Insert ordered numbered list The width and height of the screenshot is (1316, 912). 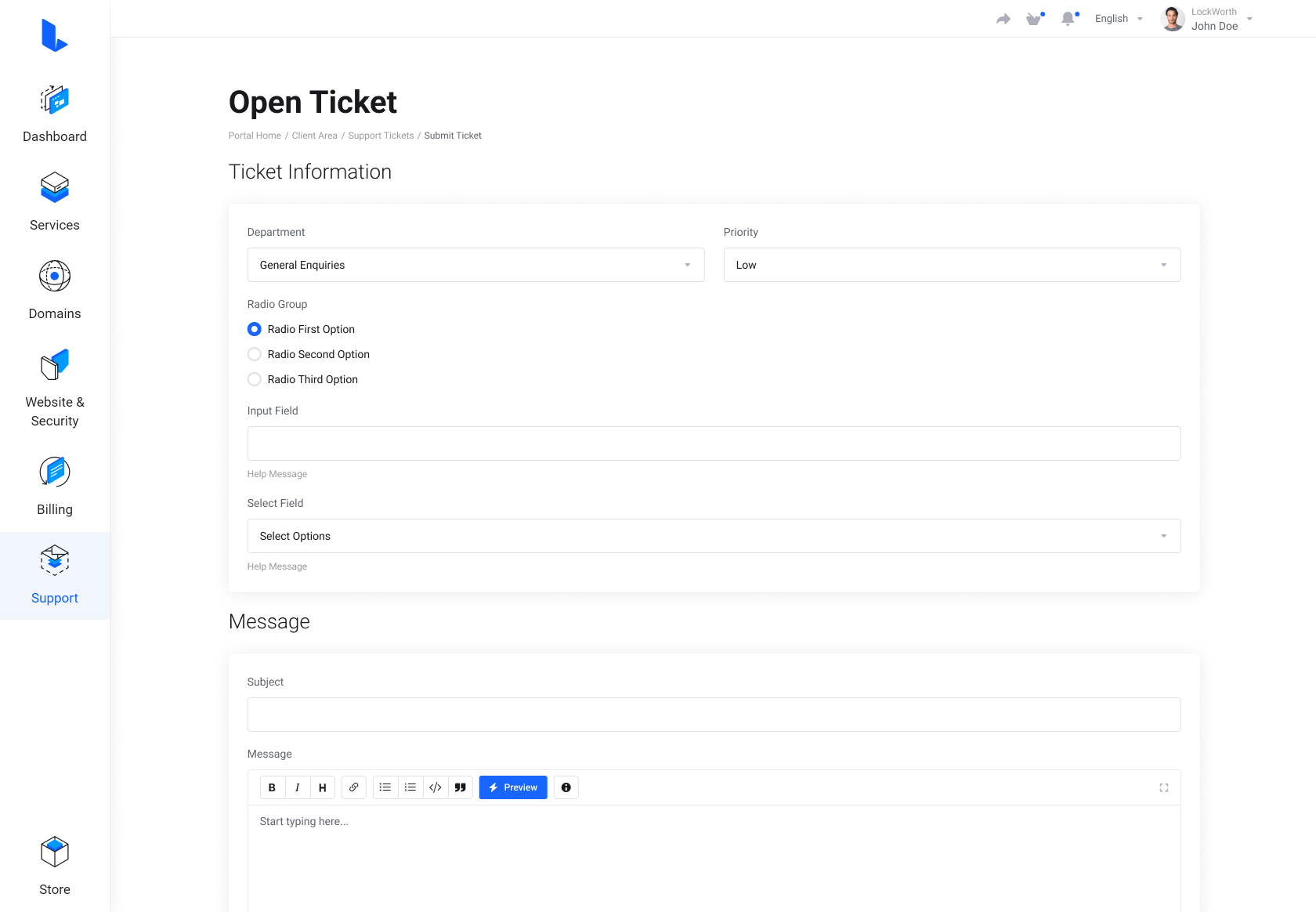(x=410, y=787)
